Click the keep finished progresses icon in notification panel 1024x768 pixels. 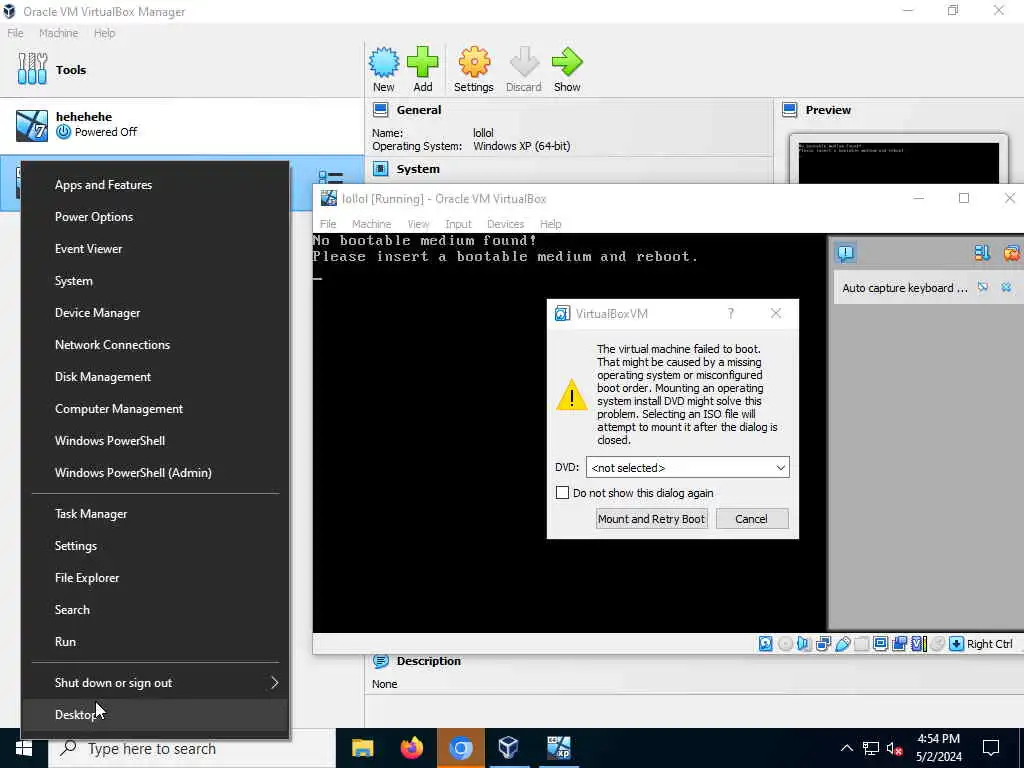click(982, 253)
